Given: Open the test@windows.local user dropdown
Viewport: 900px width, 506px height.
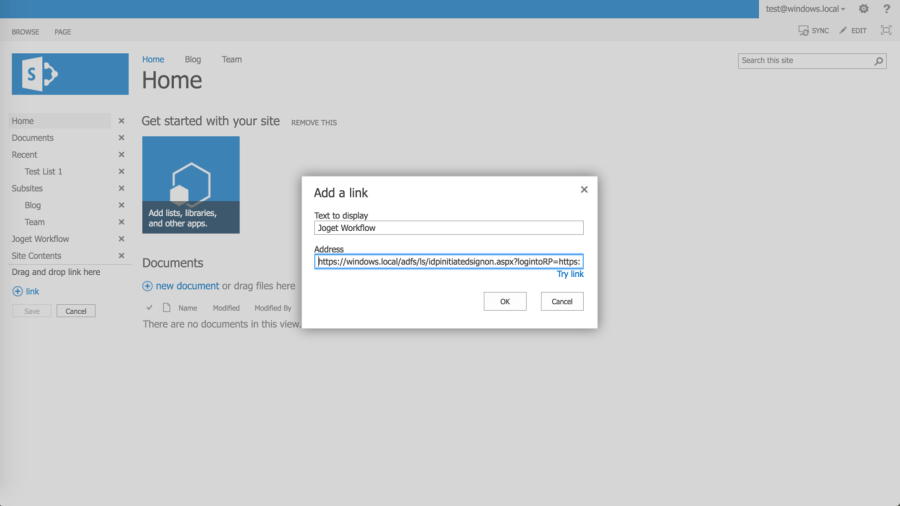Looking at the screenshot, I should pyautogui.click(x=806, y=9).
